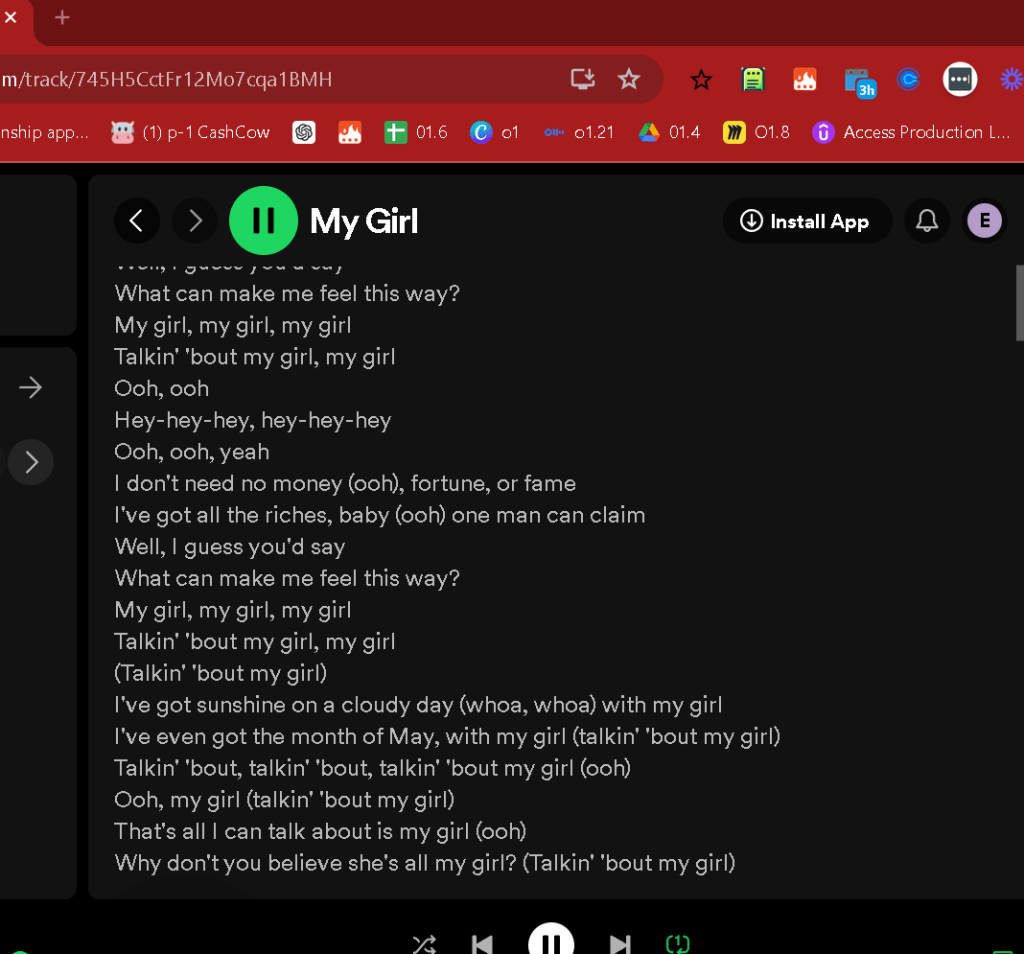Image resolution: width=1024 pixels, height=954 pixels.
Task: Click lyric 'I've got all the riches, baby'
Action: pos(251,515)
